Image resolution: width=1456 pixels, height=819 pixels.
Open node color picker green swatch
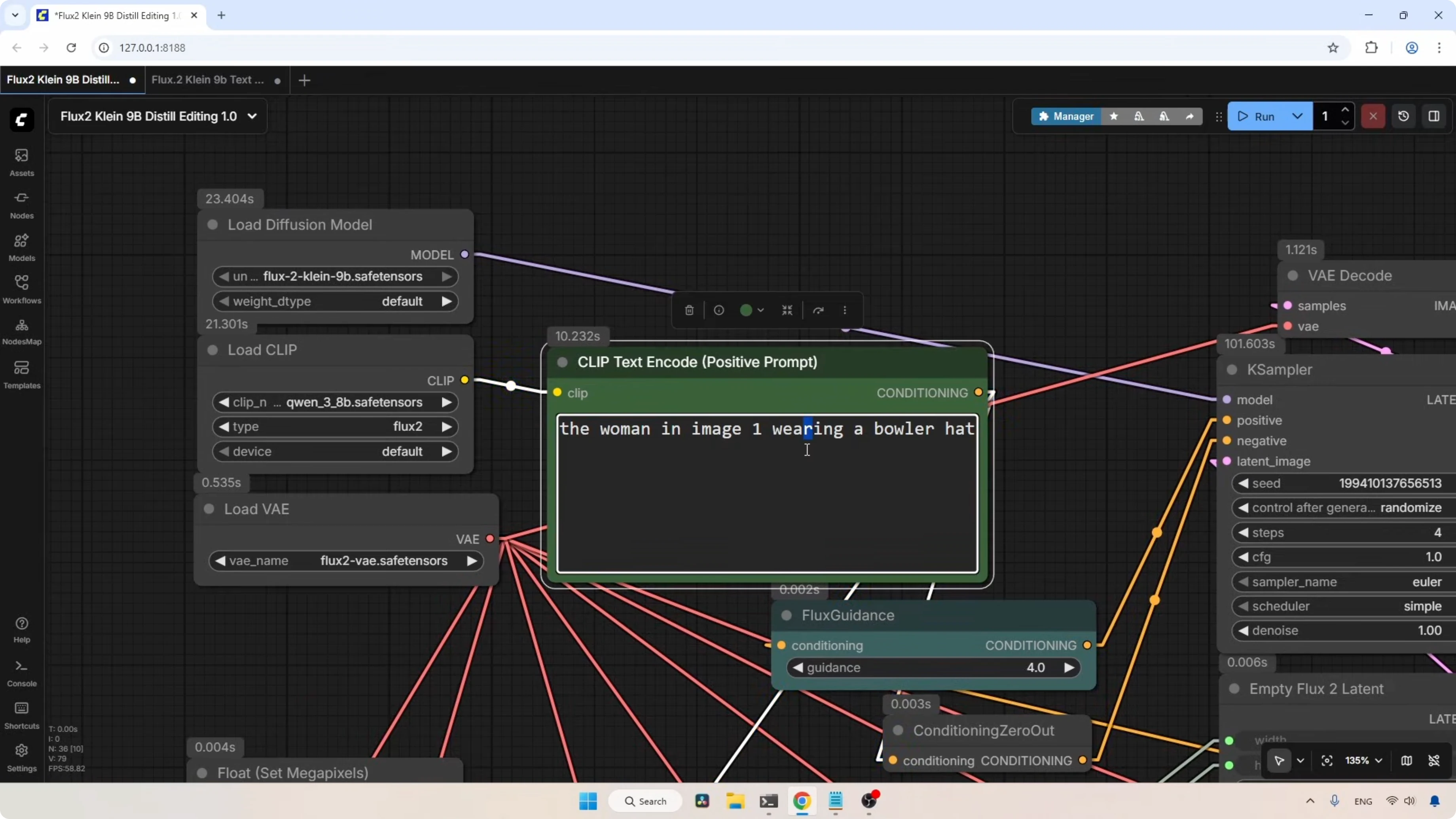click(x=746, y=310)
